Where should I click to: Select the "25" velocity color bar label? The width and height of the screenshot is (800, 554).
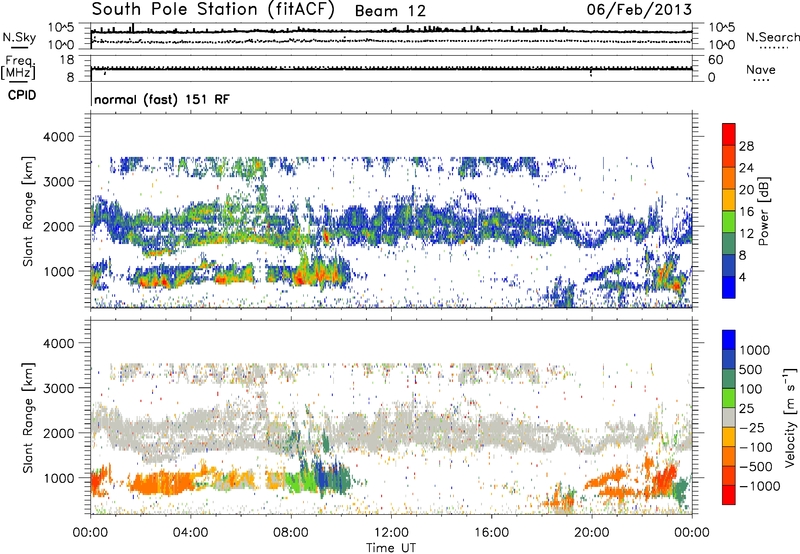746,409
